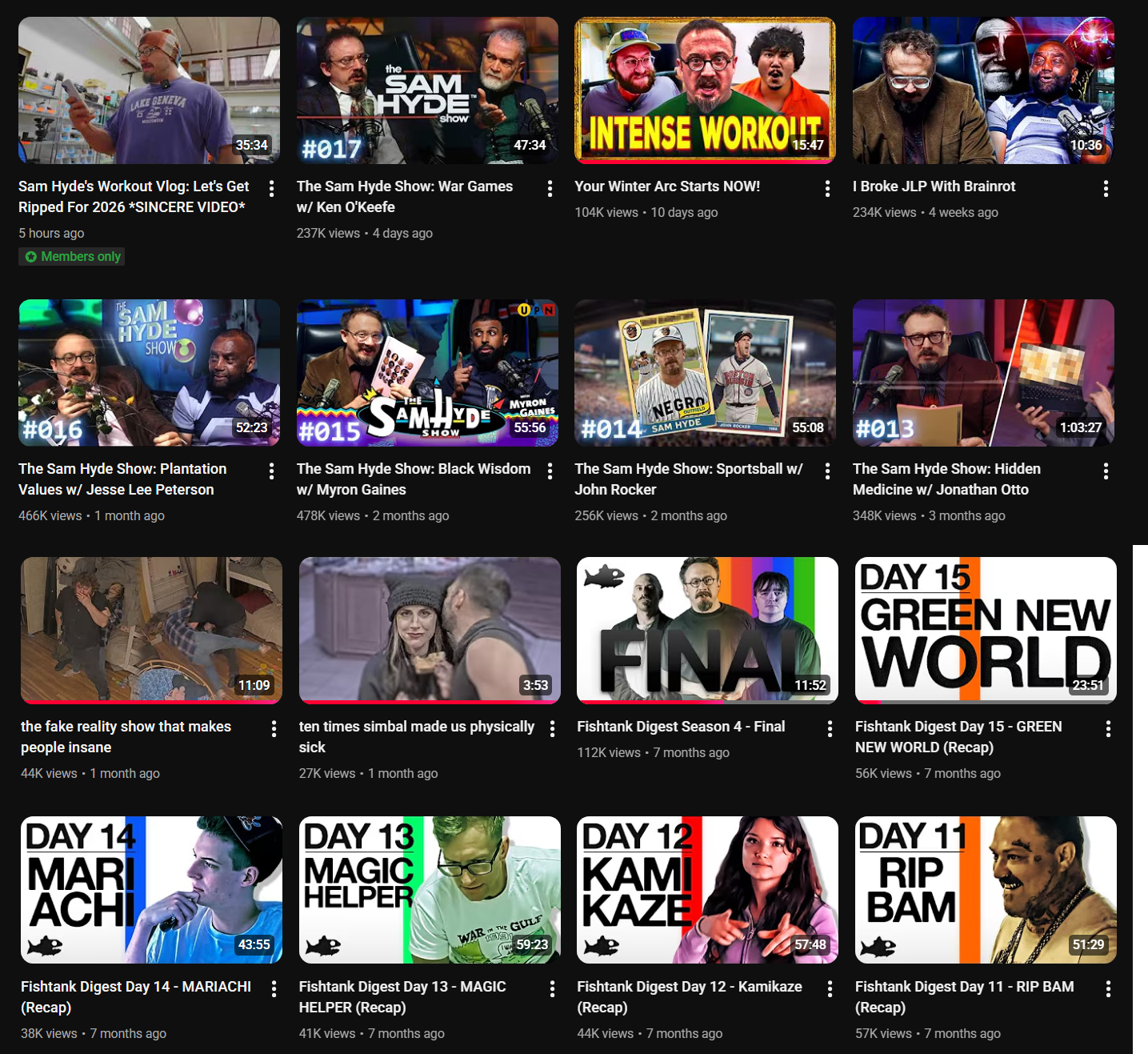The height and width of the screenshot is (1054, 1148).
Task: Open title "Fishtank Digest Day 13 - MAGIC HELPER"
Action: point(402,997)
